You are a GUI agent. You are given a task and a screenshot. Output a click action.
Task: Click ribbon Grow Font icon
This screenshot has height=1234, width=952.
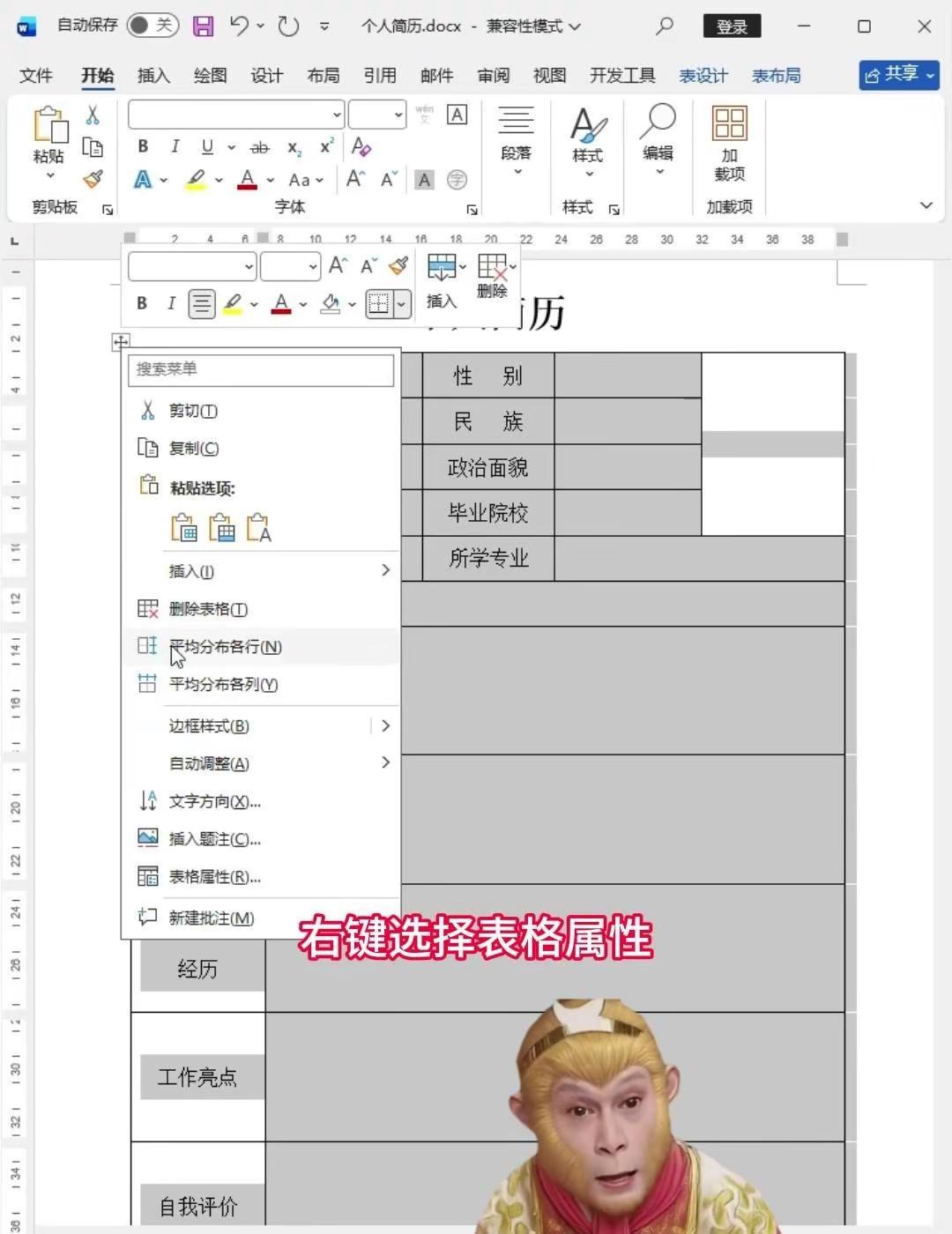[x=355, y=179]
